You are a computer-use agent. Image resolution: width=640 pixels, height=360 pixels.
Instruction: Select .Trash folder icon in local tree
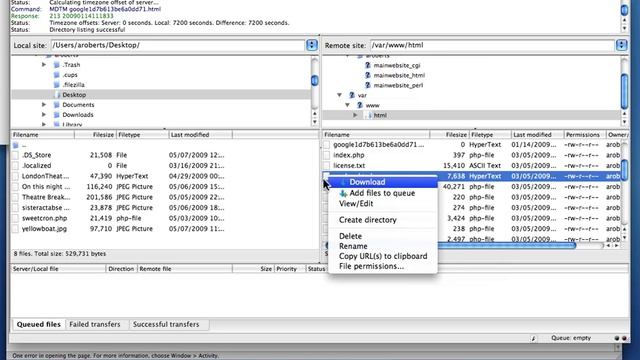(57, 65)
